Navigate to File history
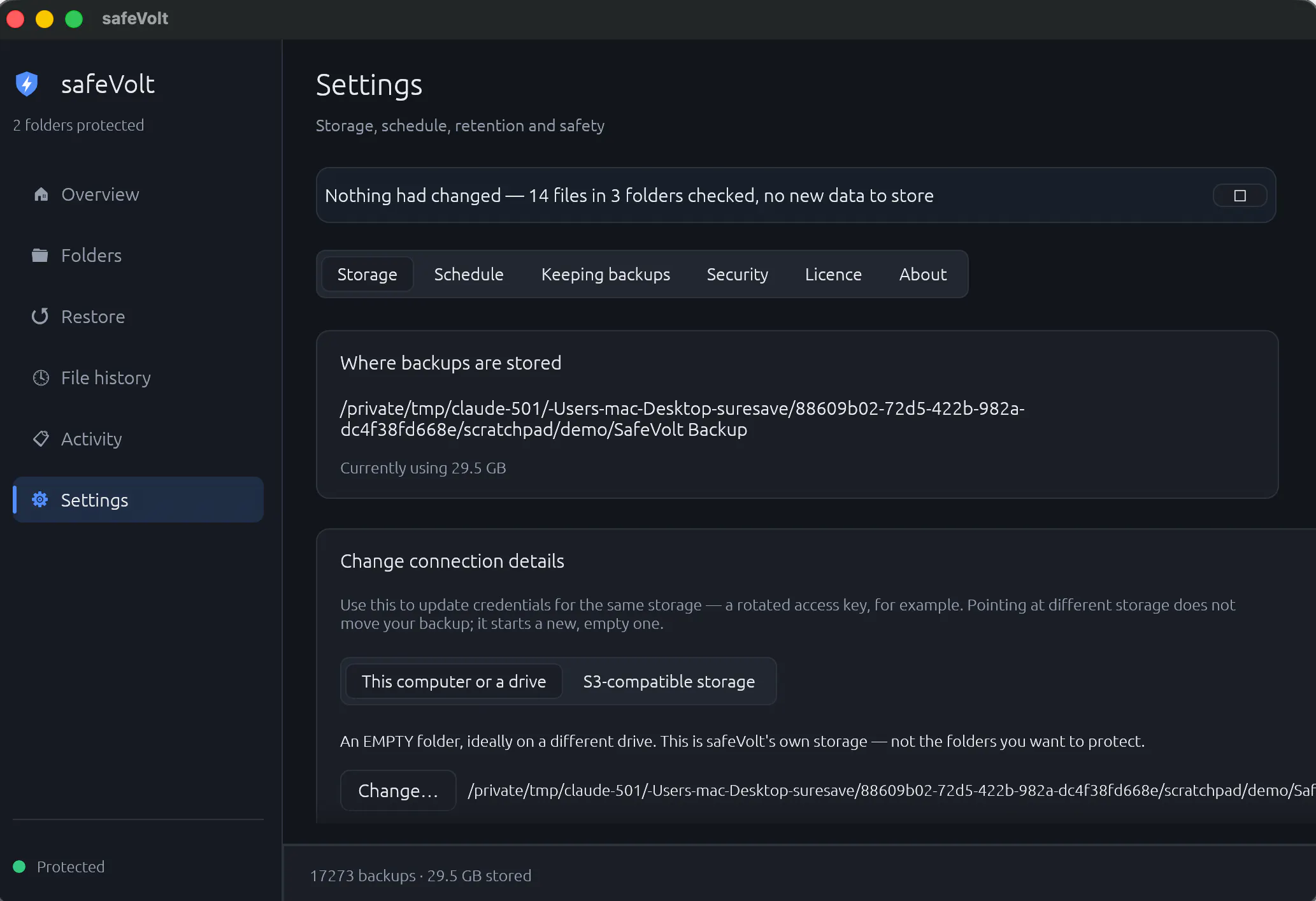The height and width of the screenshot is (901, 1316). 138,378
